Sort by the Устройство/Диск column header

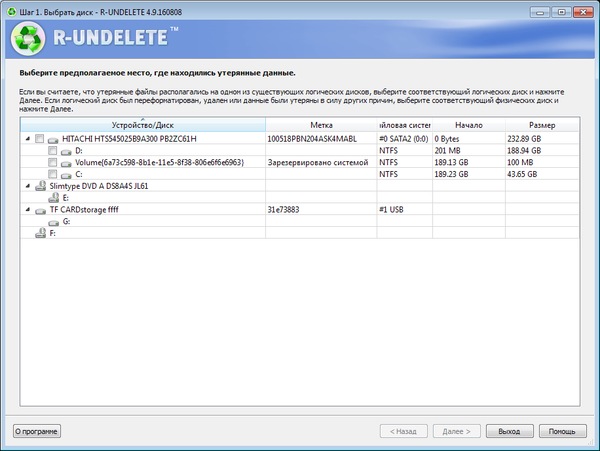pos(142,125)
